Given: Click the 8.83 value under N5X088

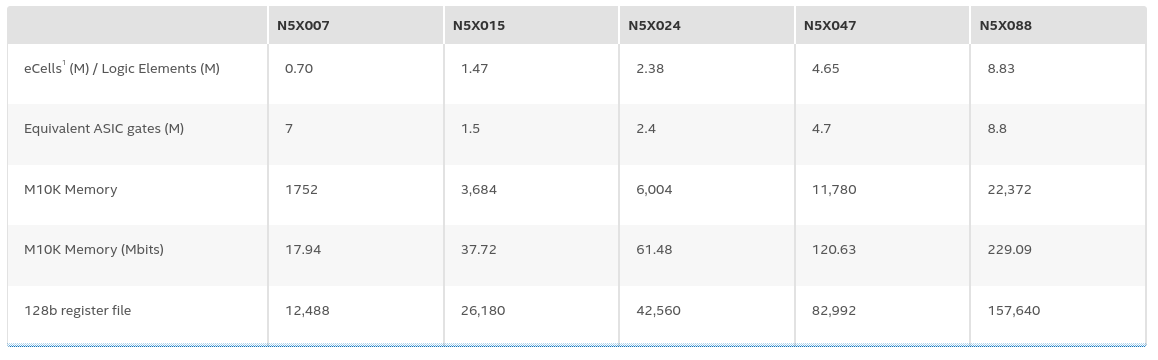Looking at the screenshot, I should (1001, 69).
